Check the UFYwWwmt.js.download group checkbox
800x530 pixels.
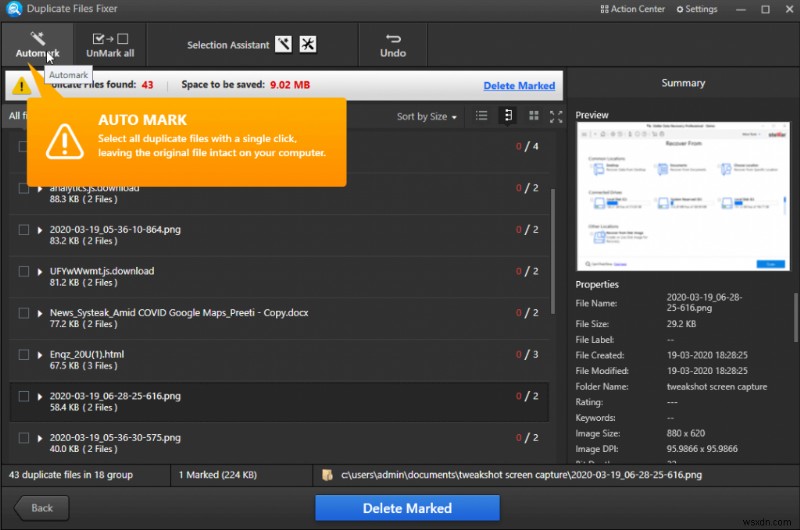pyautogui.click(x=23, y=271)
